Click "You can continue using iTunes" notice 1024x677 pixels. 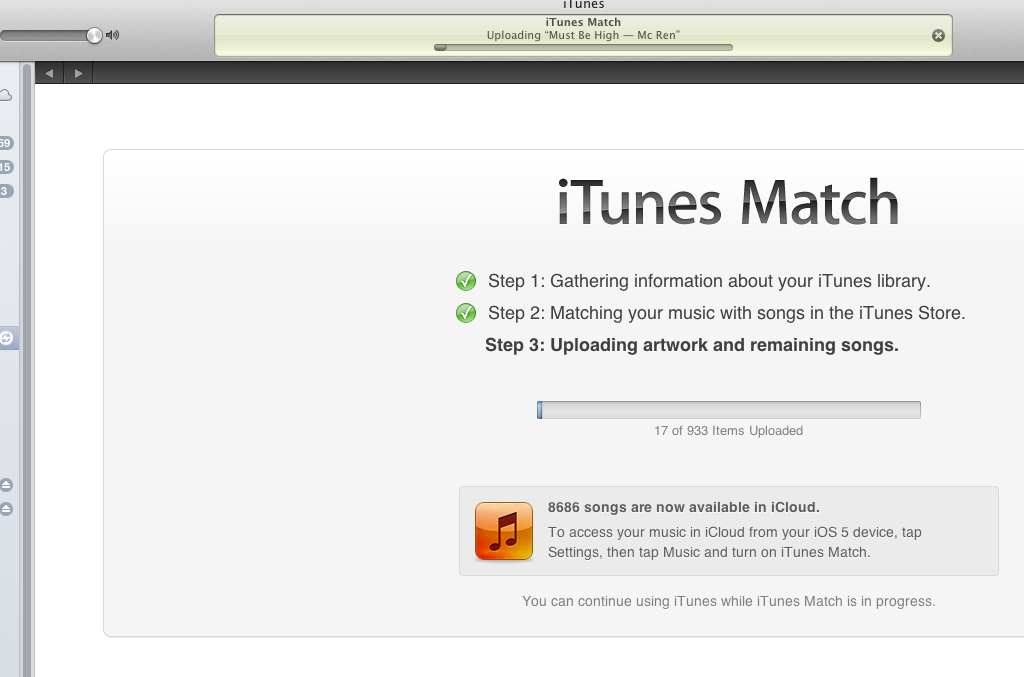point(729,601)
